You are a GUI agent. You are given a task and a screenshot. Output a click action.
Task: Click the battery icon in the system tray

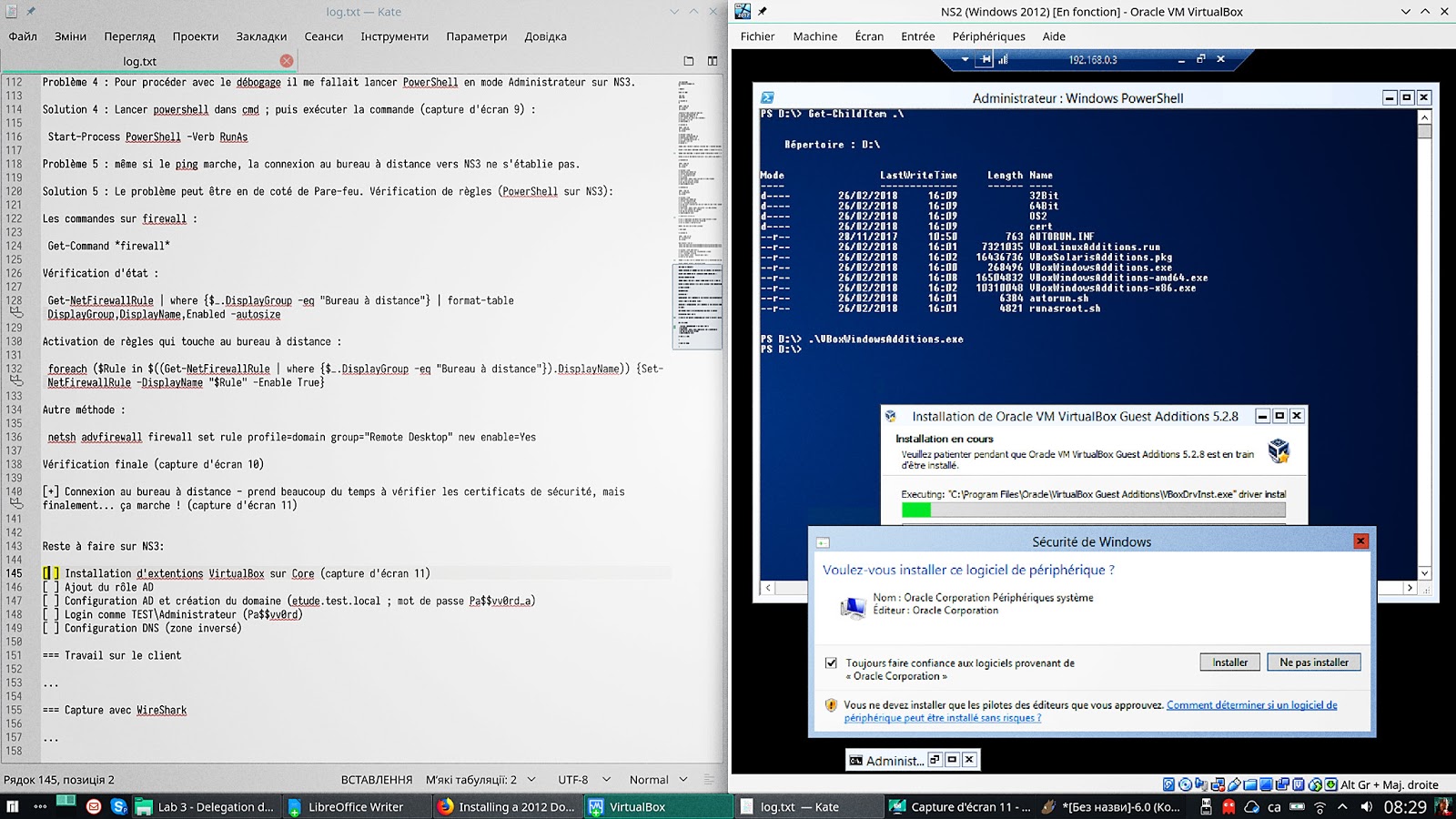(1297, 807)
